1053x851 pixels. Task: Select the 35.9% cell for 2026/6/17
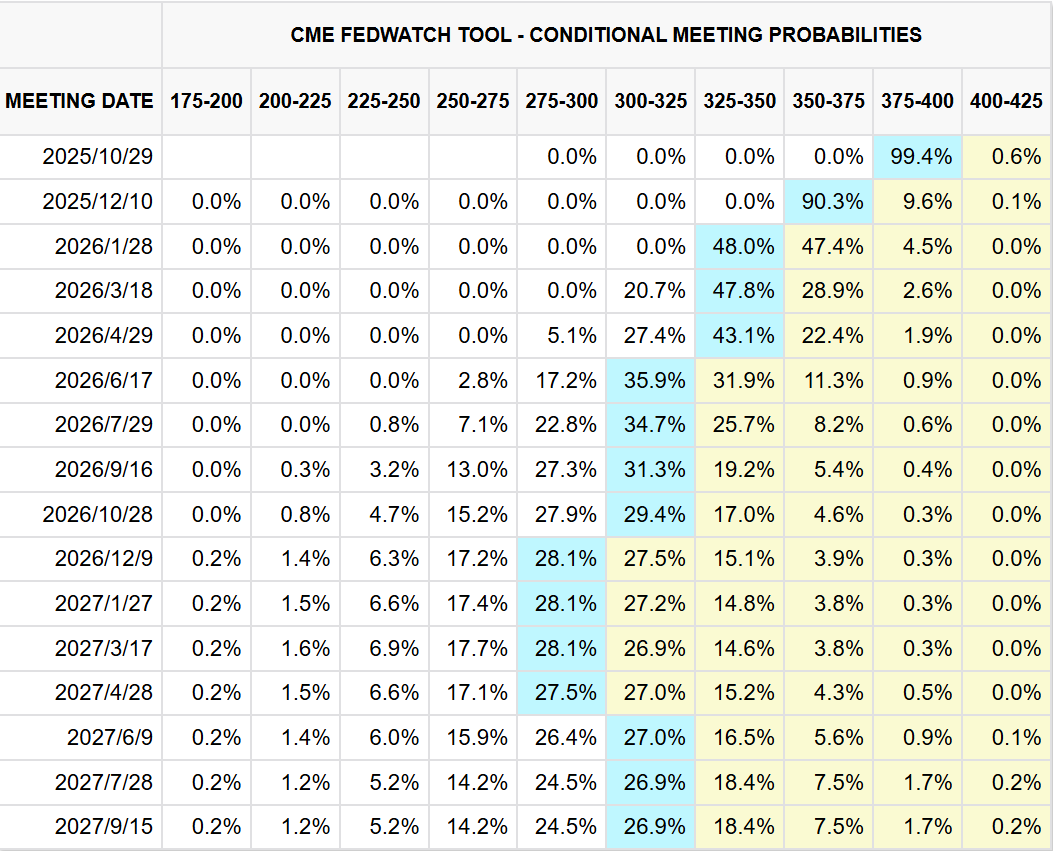click(x=650, y=381)
